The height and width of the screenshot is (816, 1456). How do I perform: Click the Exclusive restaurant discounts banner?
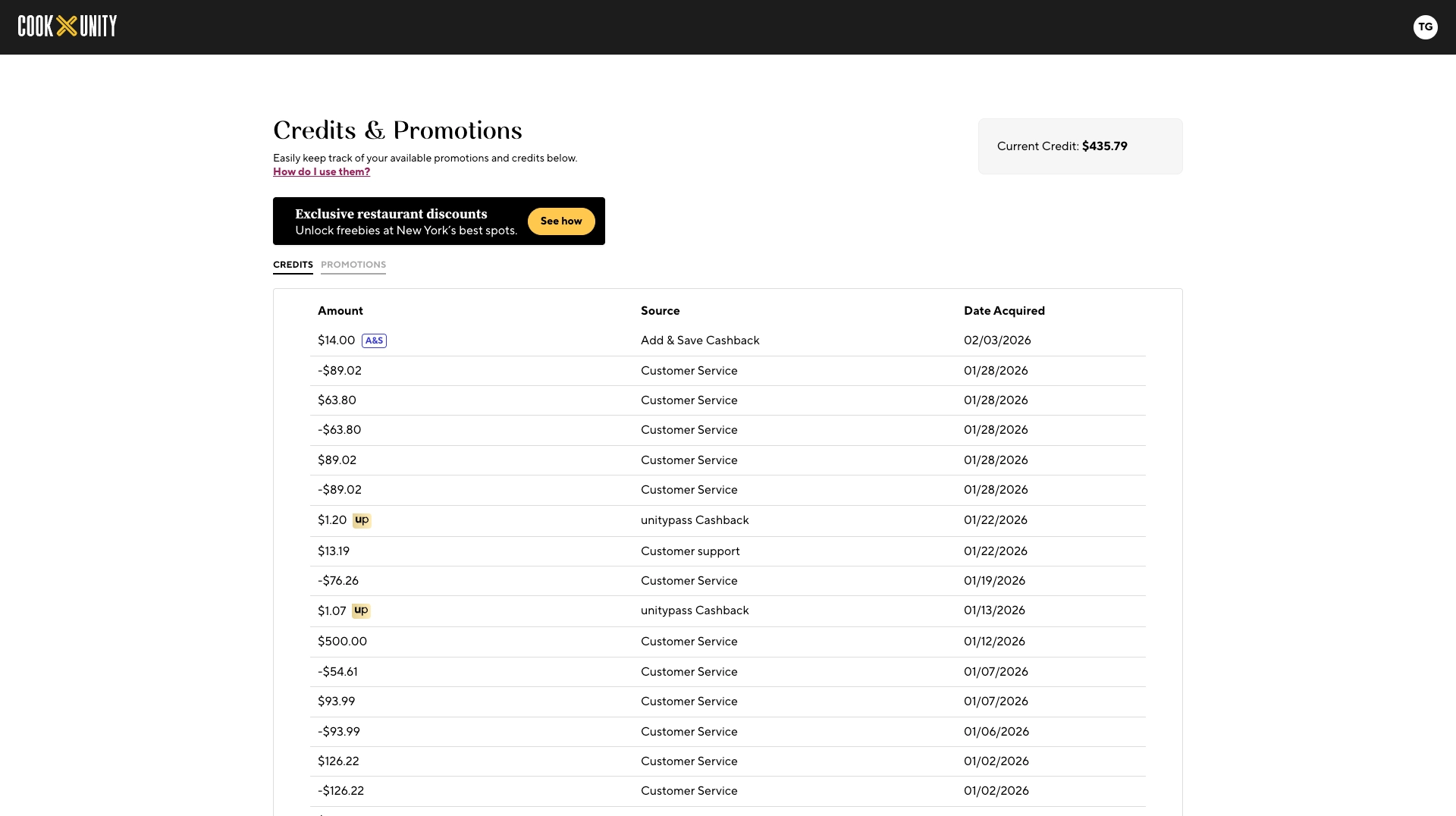pos(439,221)
